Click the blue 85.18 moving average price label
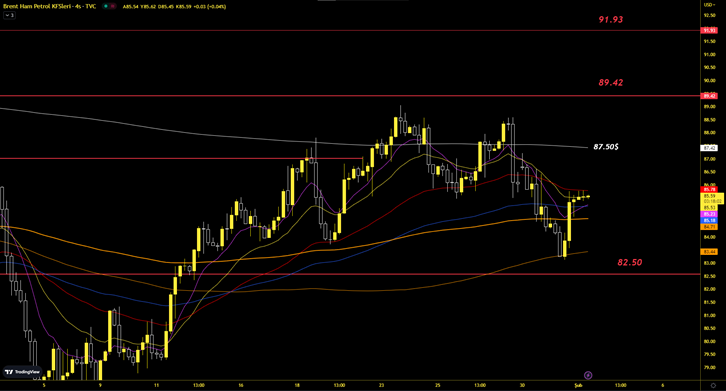This screenshot has height=391, width=726. pyautogui.click(x=709, y=221)
